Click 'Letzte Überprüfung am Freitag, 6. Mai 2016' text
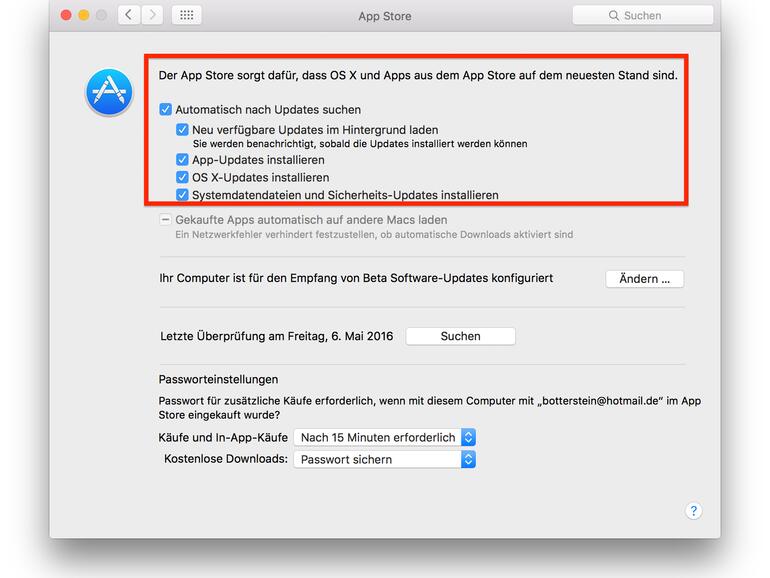 (x=276, y=336)
